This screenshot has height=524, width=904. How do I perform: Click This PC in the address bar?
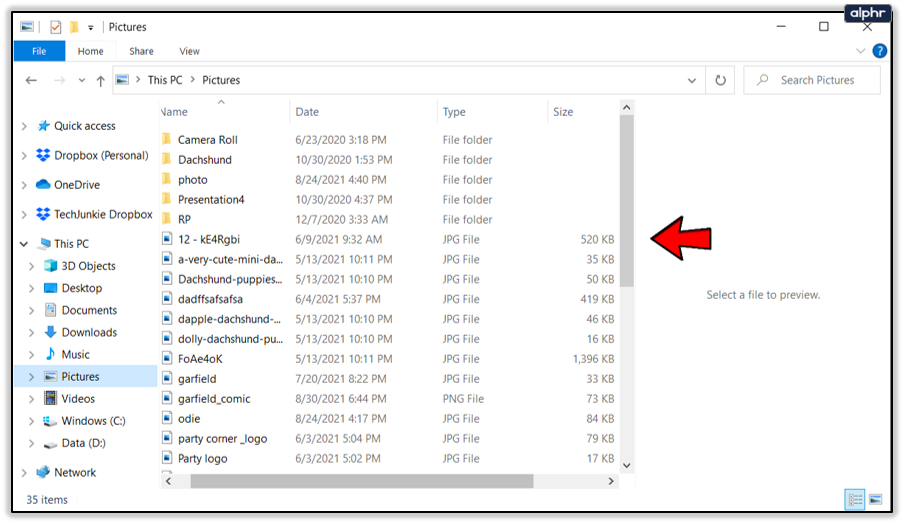pyautogui.click(x=165, y=80)
